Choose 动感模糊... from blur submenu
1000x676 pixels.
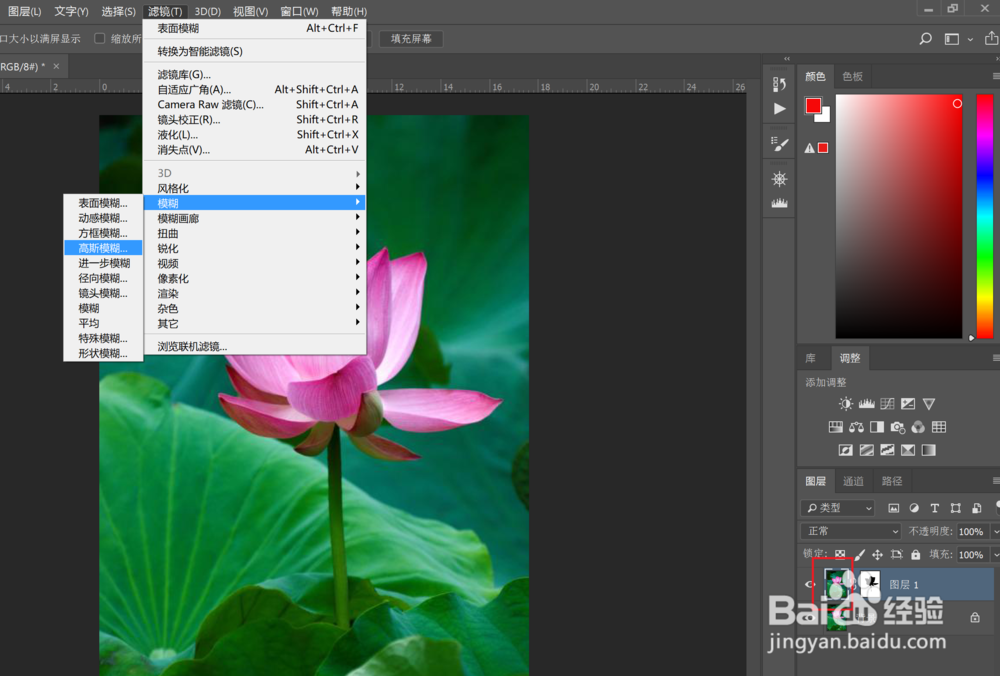[x=103, y=218]
